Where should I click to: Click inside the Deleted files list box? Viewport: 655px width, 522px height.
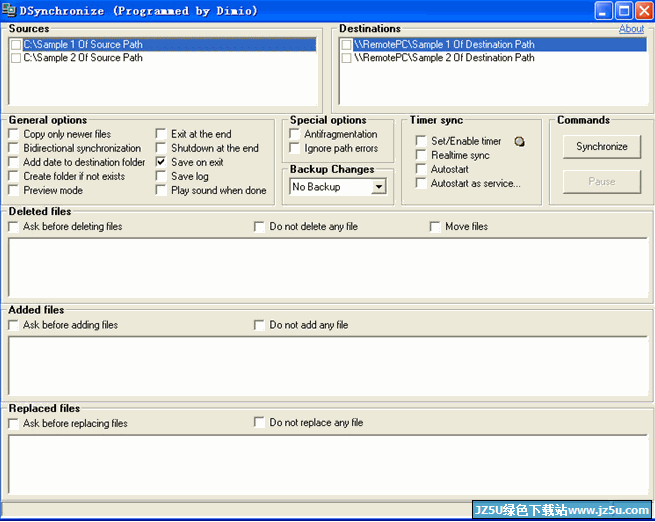click(328, 268)
